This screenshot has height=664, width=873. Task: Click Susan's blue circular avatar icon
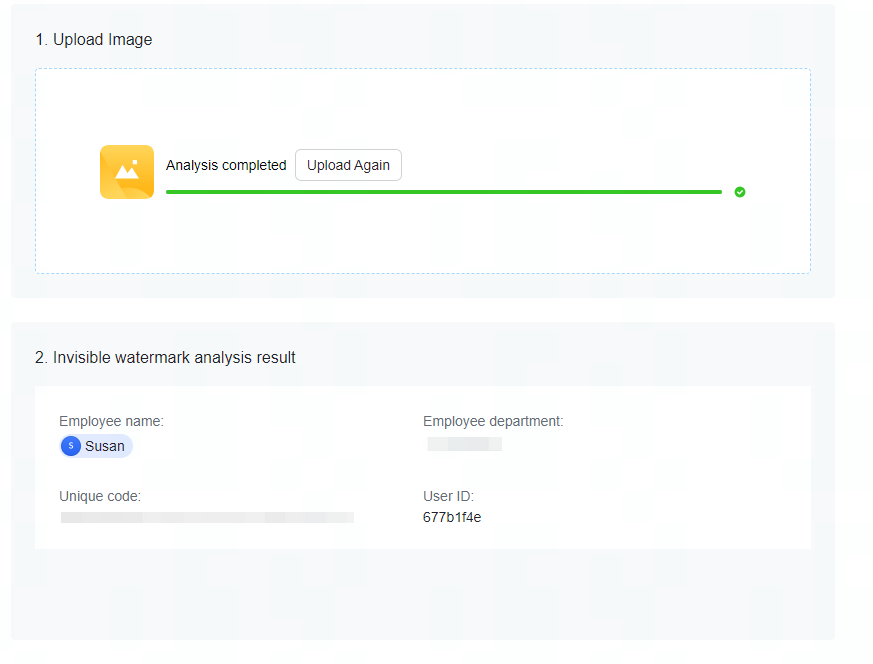[71, 446]
